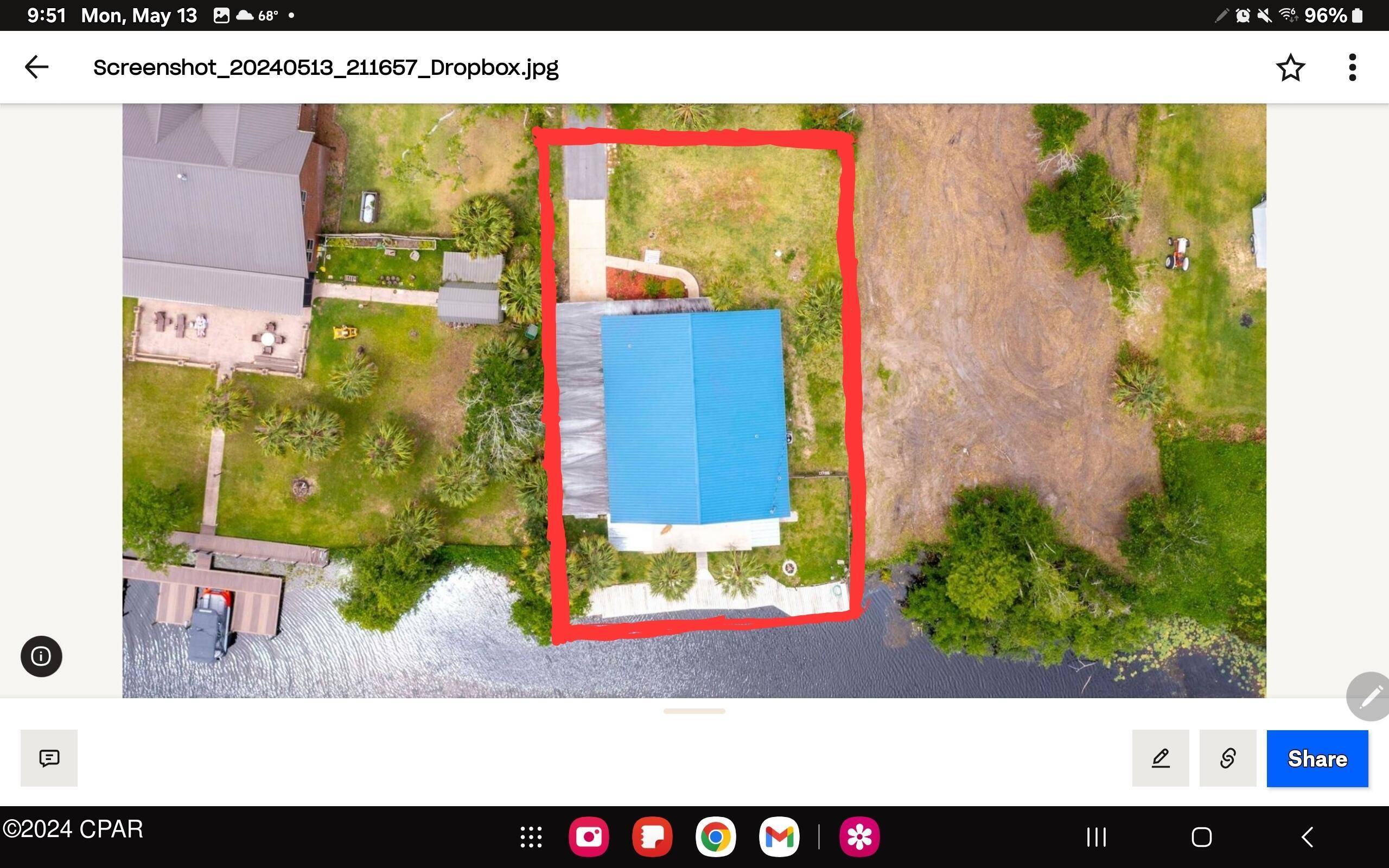Copy a shareable link using the link icon
This screenshot has width=1389, height=868.
tap(1227, 758)
